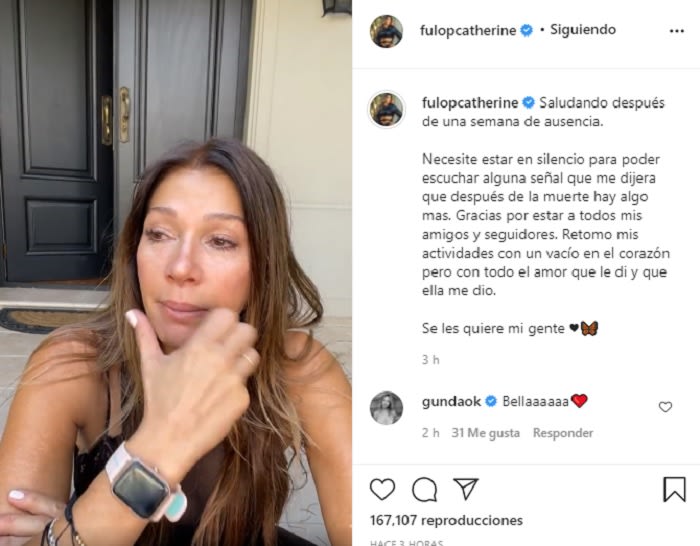Click 167,107 reproducciones count
The width and height of the screenshot is (700, 546).
click(x=446, y=520)
